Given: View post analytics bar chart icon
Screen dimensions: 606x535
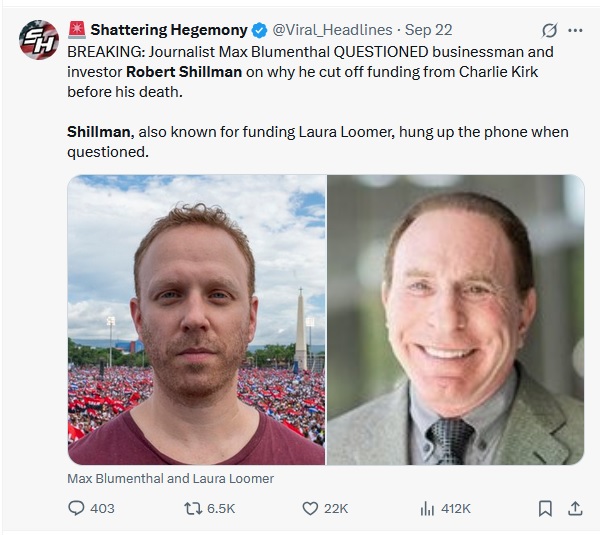Looking at the screenshot, I should coord(427,508).
